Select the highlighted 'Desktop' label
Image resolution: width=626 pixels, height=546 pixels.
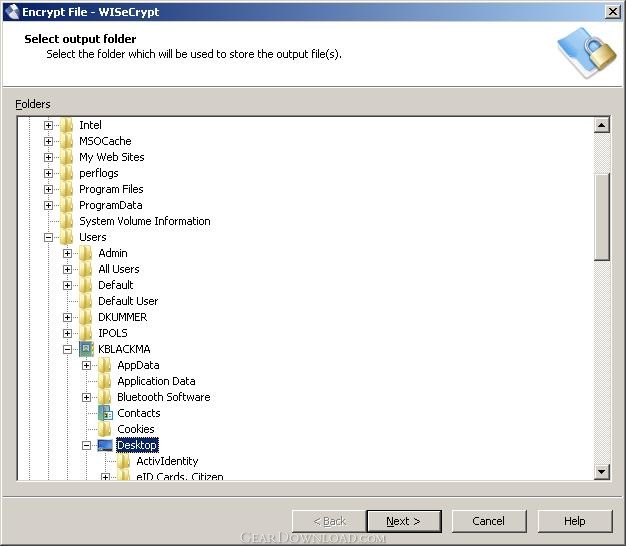click(x=137, y=445)
